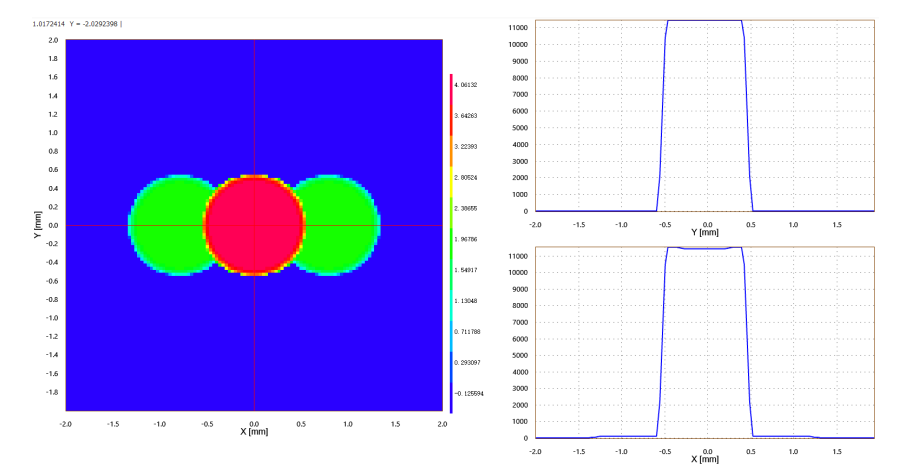Click the 11000 tick label of the top profile plot
This screenshot has height=470, width=903.
click(x=519, y=28)
